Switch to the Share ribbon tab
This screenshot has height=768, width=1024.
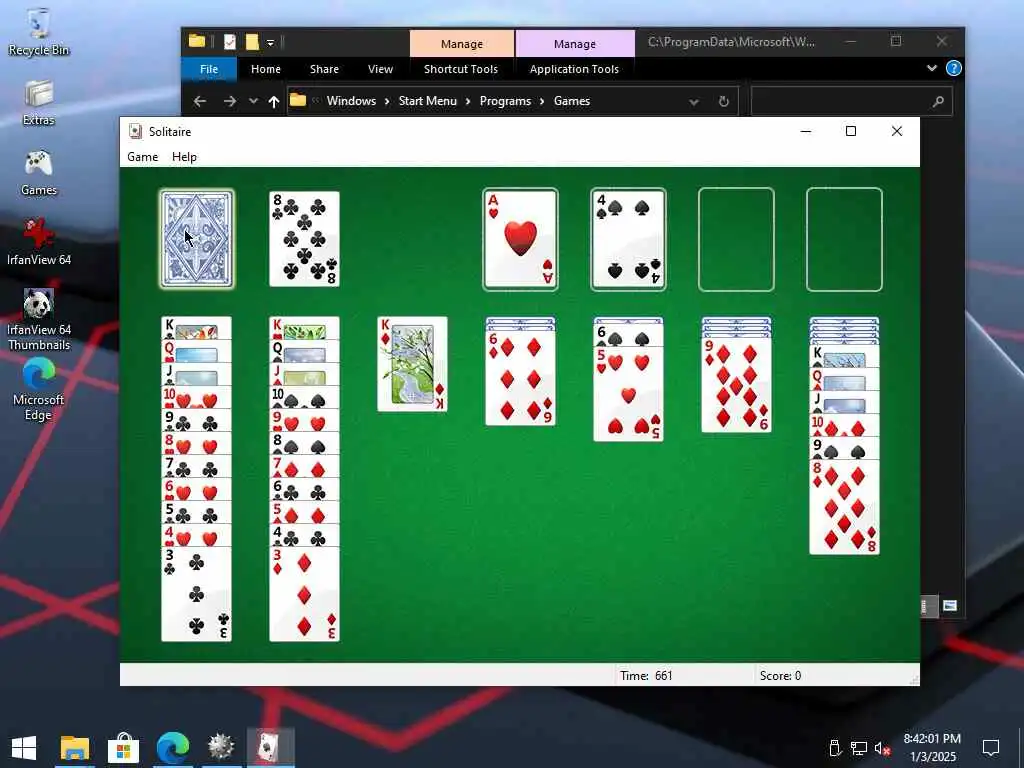click(325, 69)
